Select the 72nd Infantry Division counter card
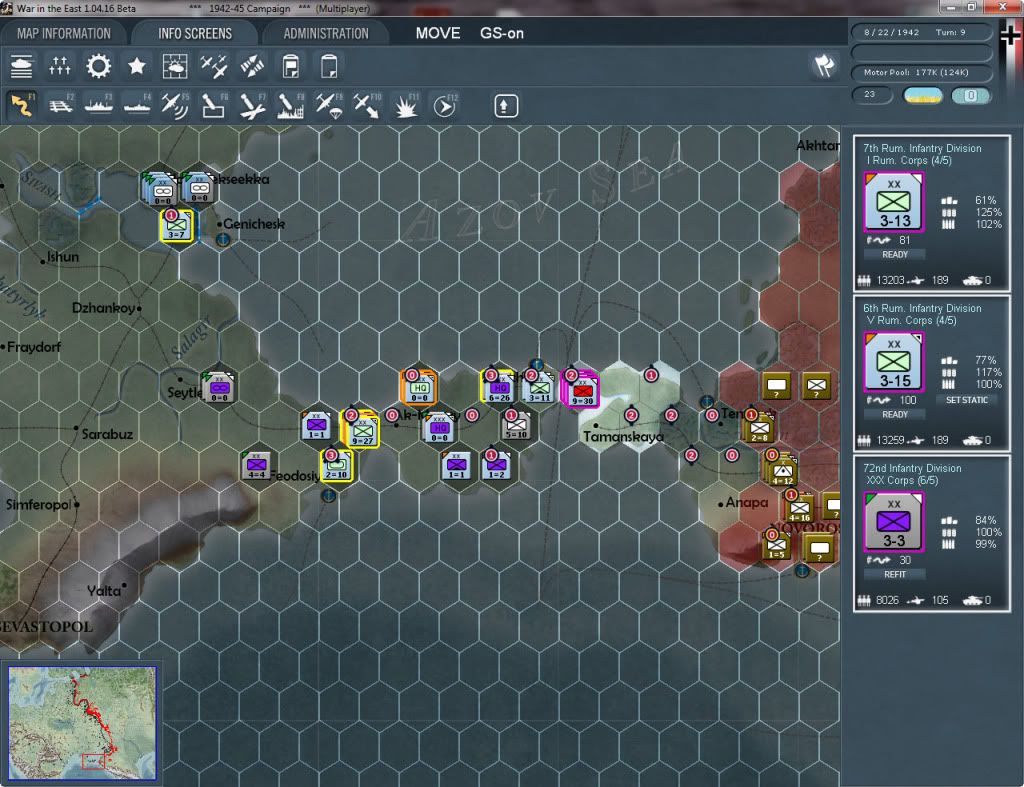Image resolution: width=1024 pixels, height=787 pixels. [x=894, y=522]
